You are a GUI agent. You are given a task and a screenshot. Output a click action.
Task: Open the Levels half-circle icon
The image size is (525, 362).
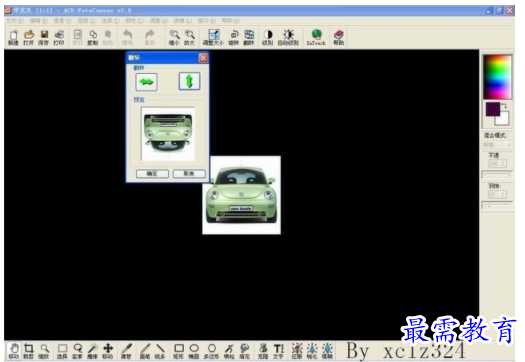point(268,38)
